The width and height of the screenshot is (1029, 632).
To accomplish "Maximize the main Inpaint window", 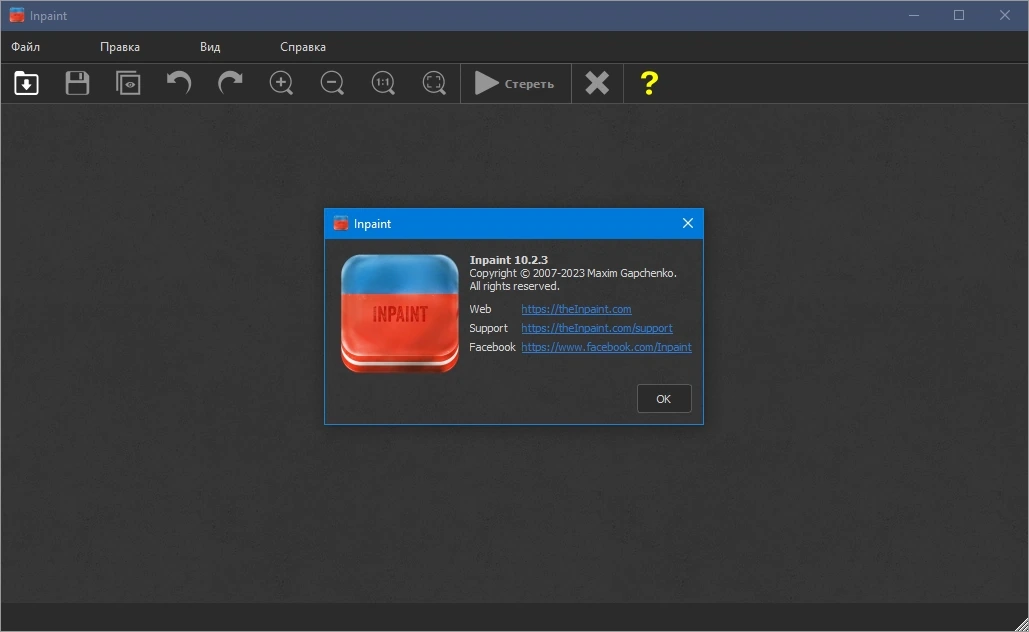I will [959, 15].
